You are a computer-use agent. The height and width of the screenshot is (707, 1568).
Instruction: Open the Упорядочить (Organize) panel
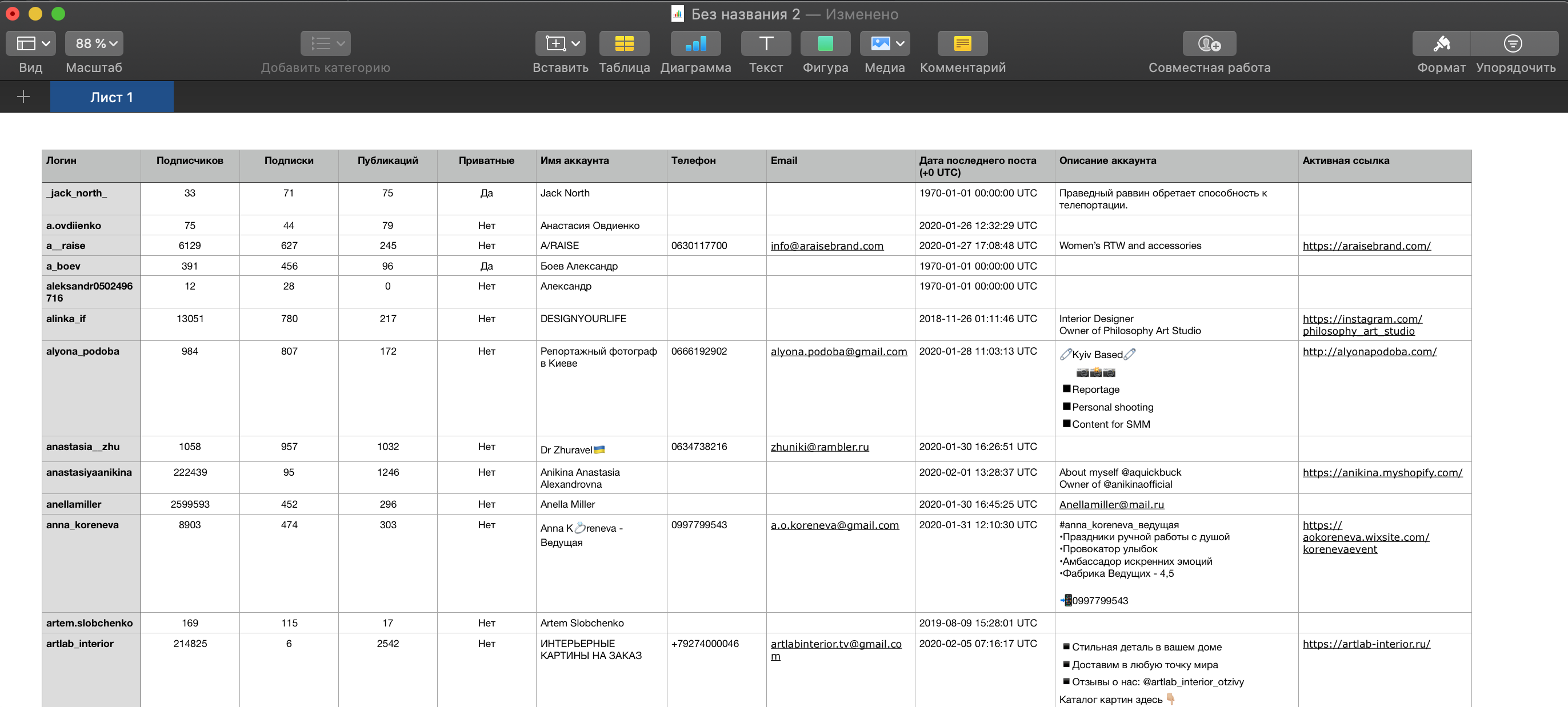pyautogui.click(x=1513, y=43)
